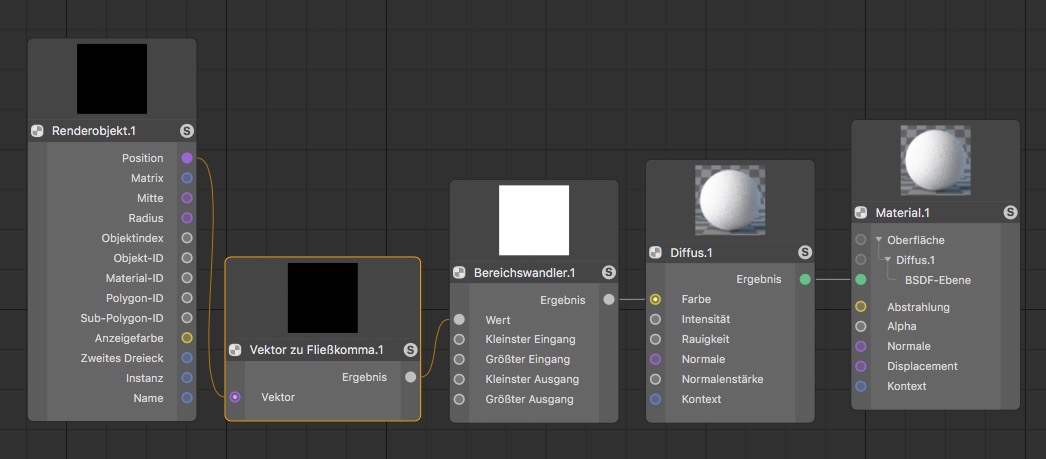Click the Material-ID output port
The height and width of the screenshot is (459, 1046).
point(187,278)
